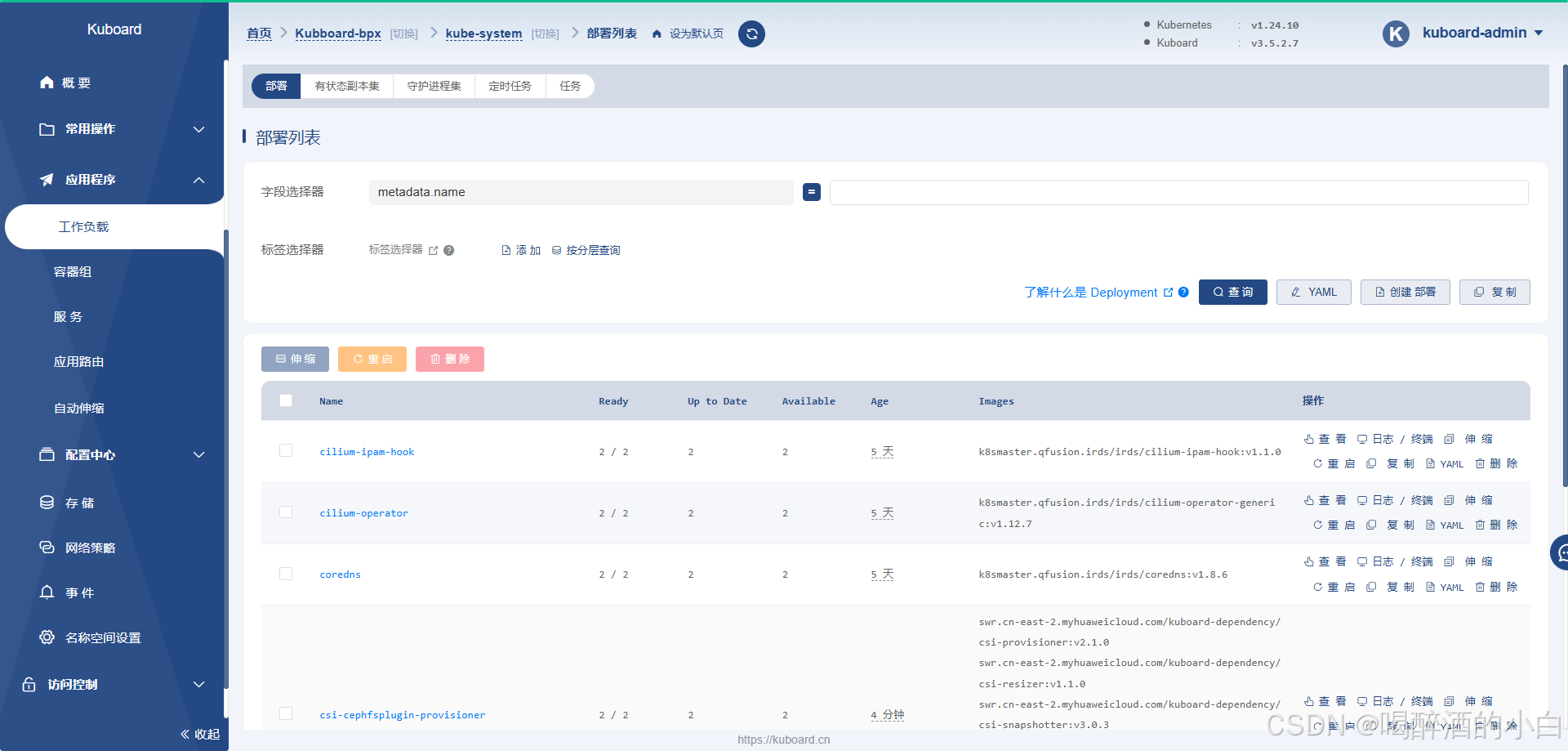Check the cilium-ipam-hook row checkbox
Viewport: 1568px width, 751px height.
coord(286,450)
